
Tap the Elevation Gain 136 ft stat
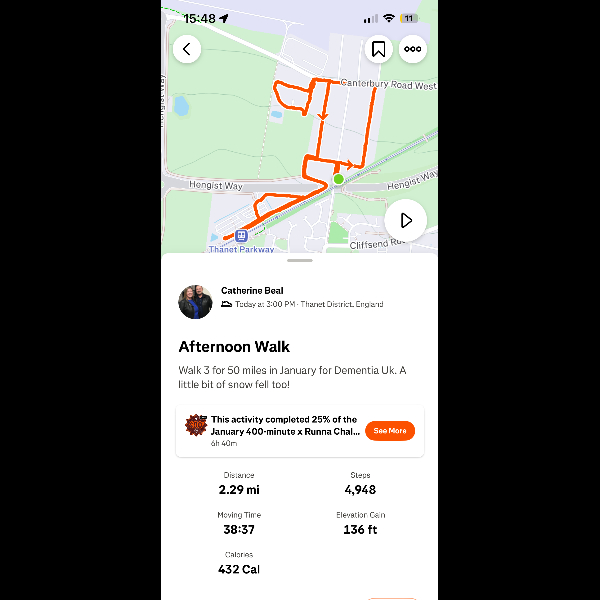pyautogui.click(x=360, y=523)
